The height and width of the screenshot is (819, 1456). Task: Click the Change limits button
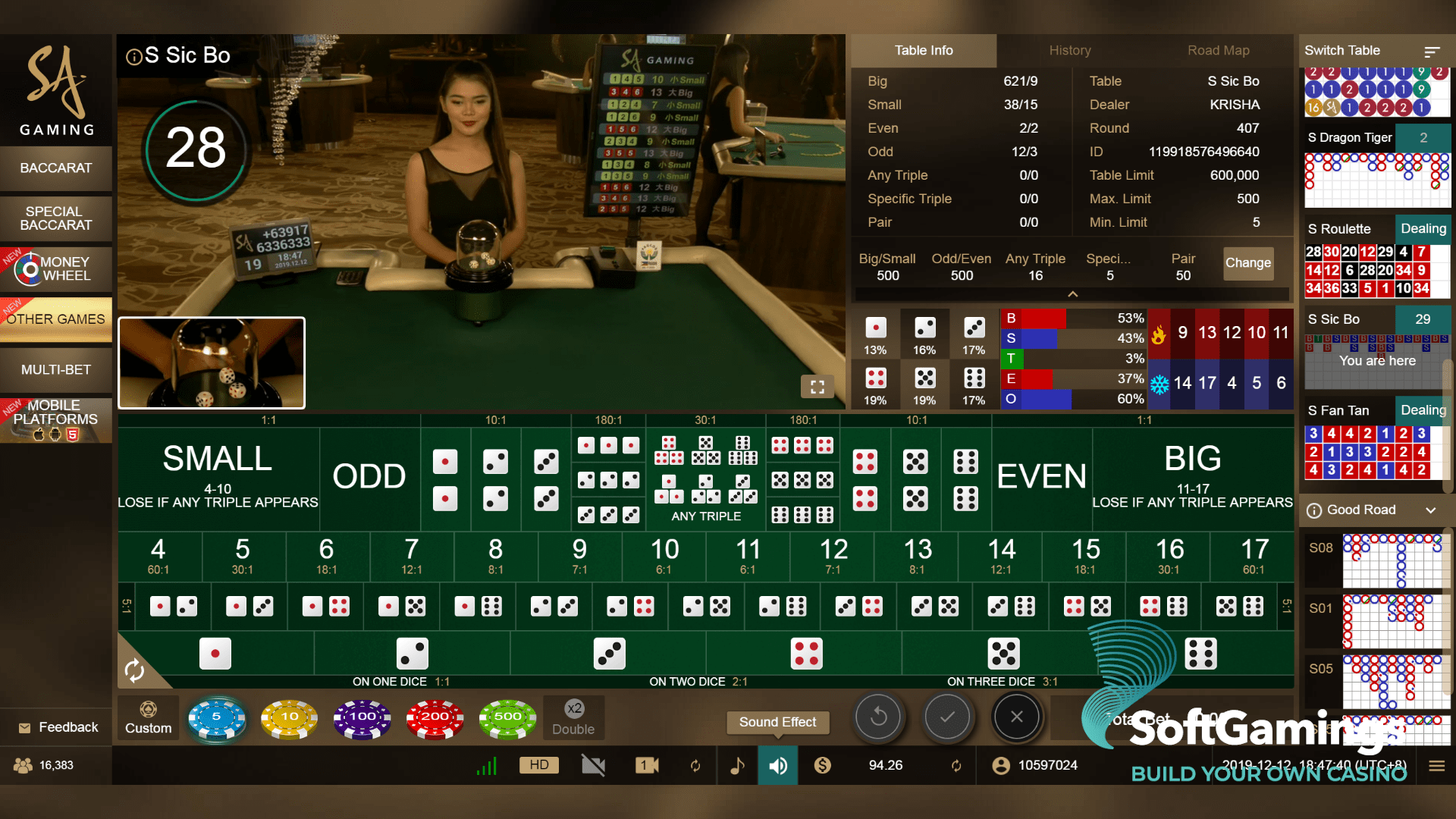point(1247,263)
